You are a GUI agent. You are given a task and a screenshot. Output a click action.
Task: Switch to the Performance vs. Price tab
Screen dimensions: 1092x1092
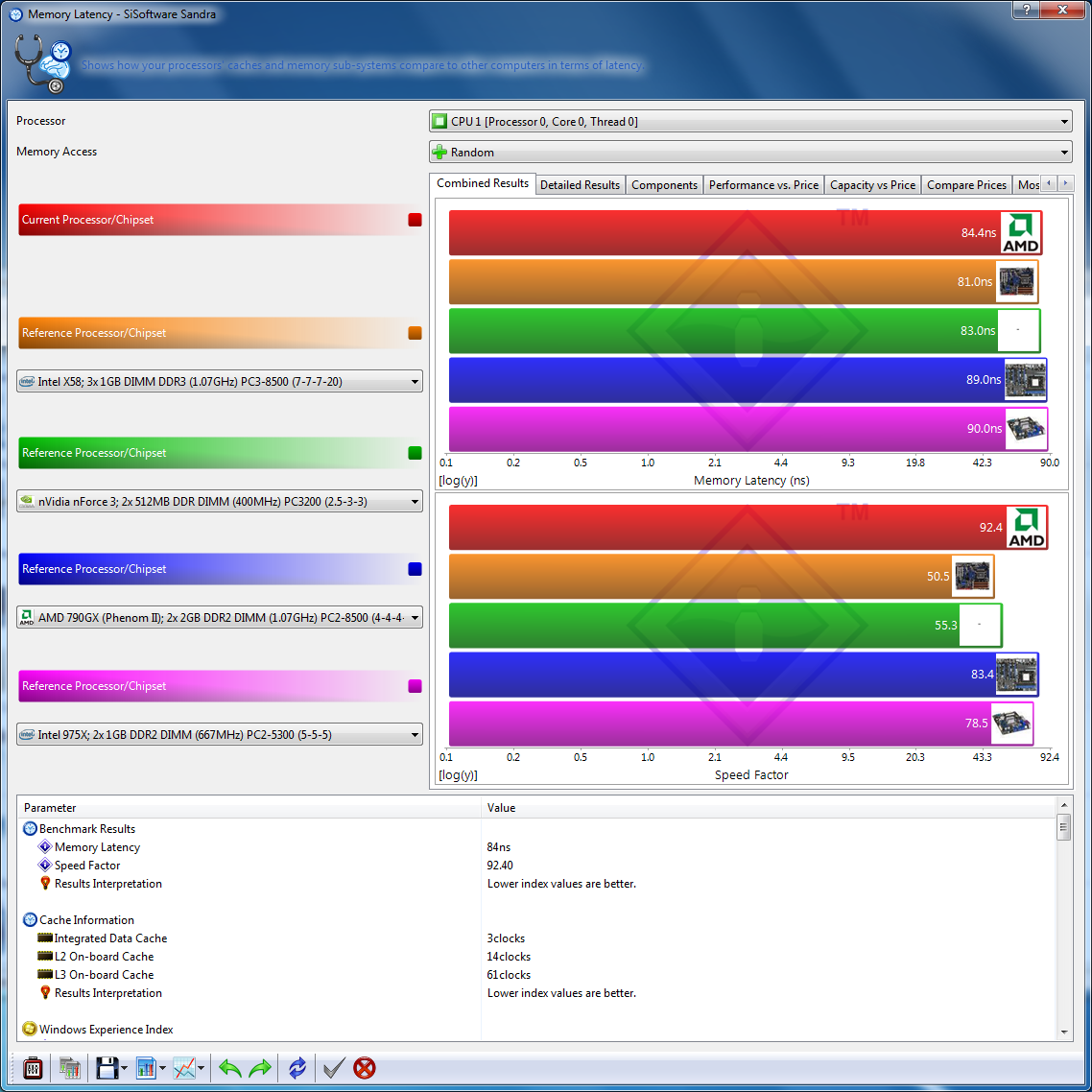point(764,185)
